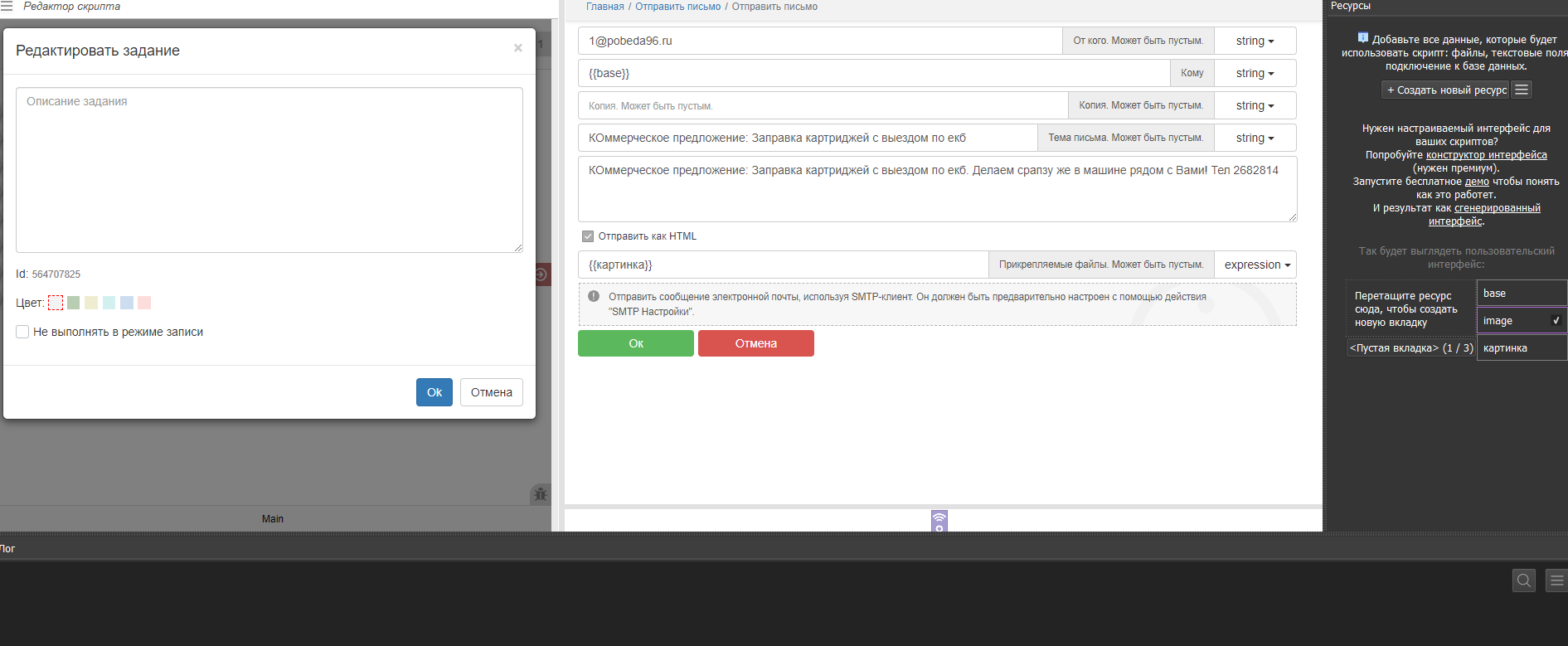
Task: Expand string dropdown for email subject field
Action: (1255, 138)
